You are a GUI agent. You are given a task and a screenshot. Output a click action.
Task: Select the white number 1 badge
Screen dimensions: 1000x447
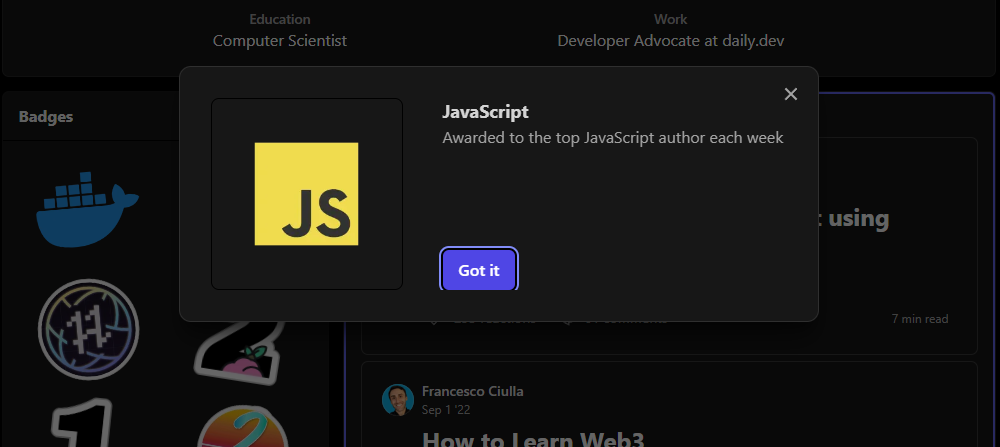pos(83,423)
